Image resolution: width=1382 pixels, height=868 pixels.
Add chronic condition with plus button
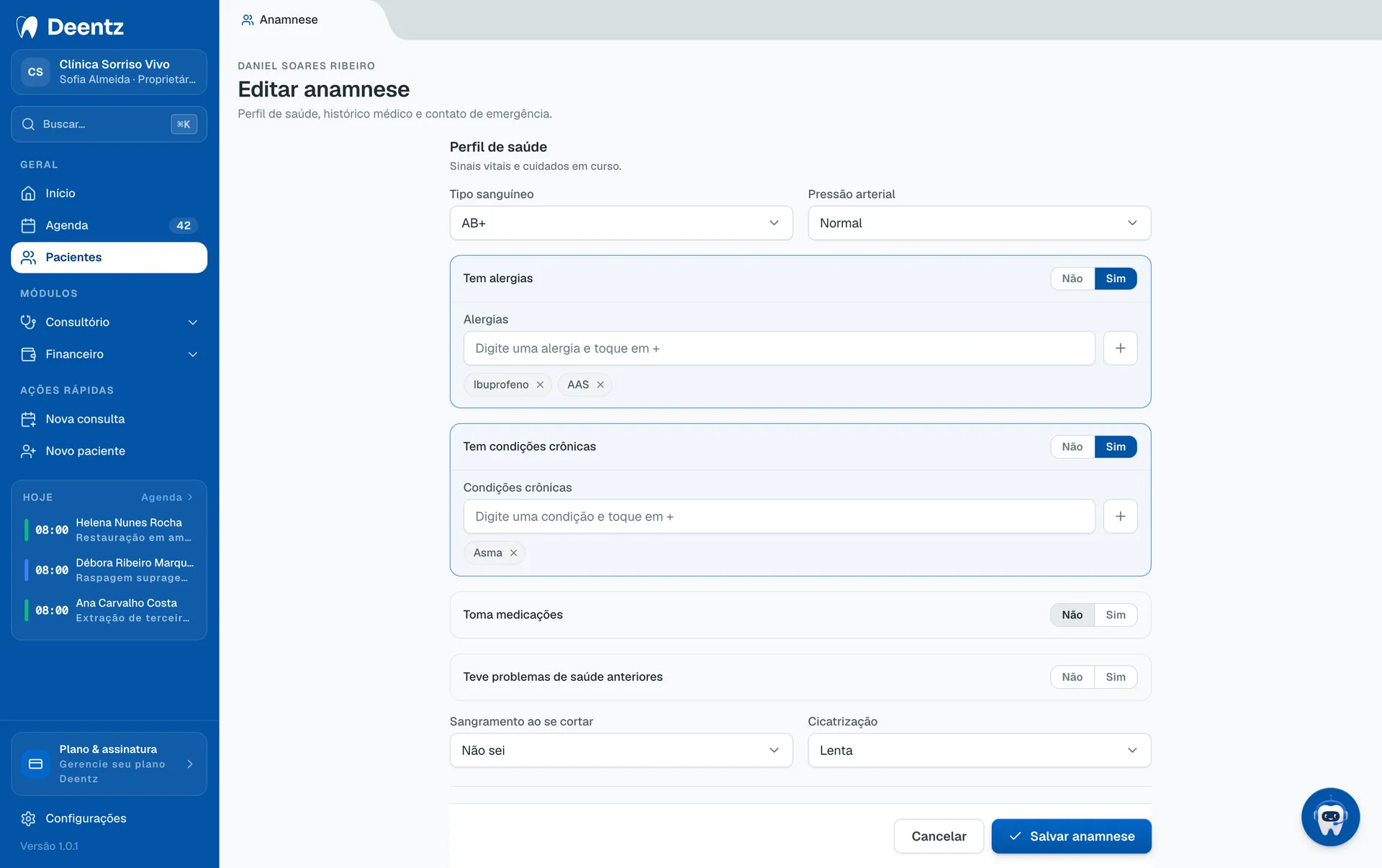pos(1120,516)
